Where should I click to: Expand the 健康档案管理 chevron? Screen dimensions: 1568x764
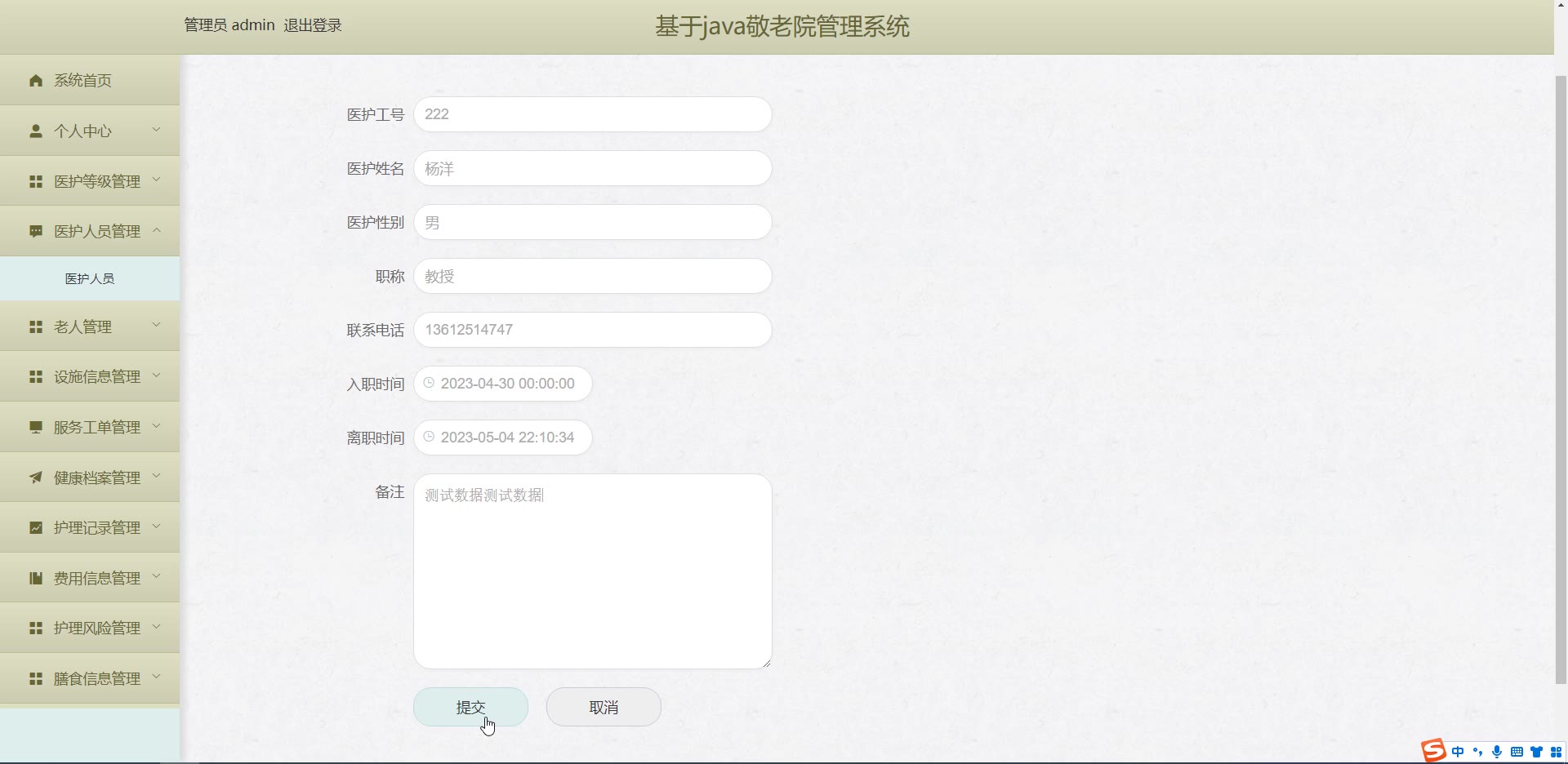pos(156,476)
